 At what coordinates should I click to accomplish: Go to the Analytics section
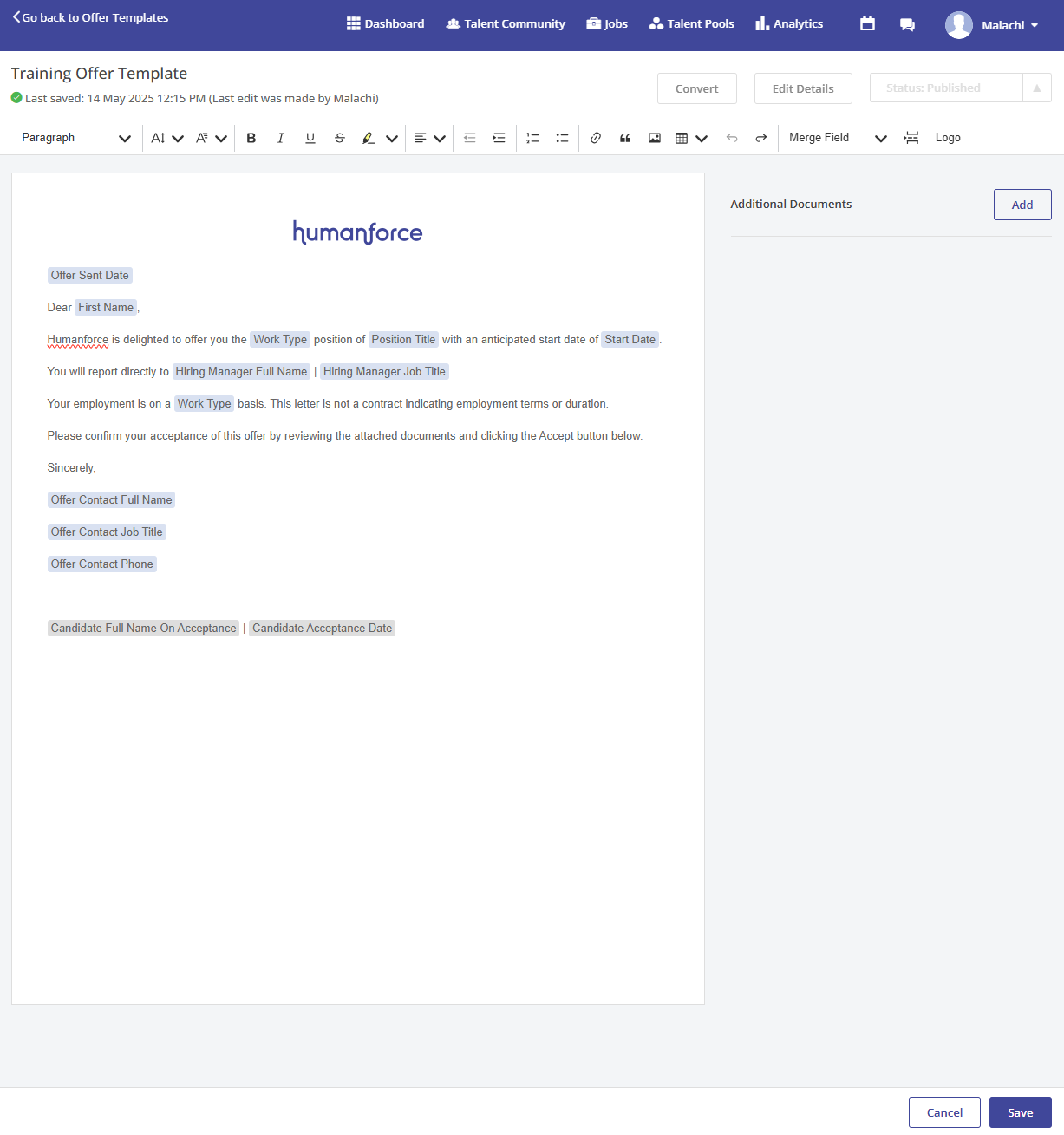[x=789, y=24]
